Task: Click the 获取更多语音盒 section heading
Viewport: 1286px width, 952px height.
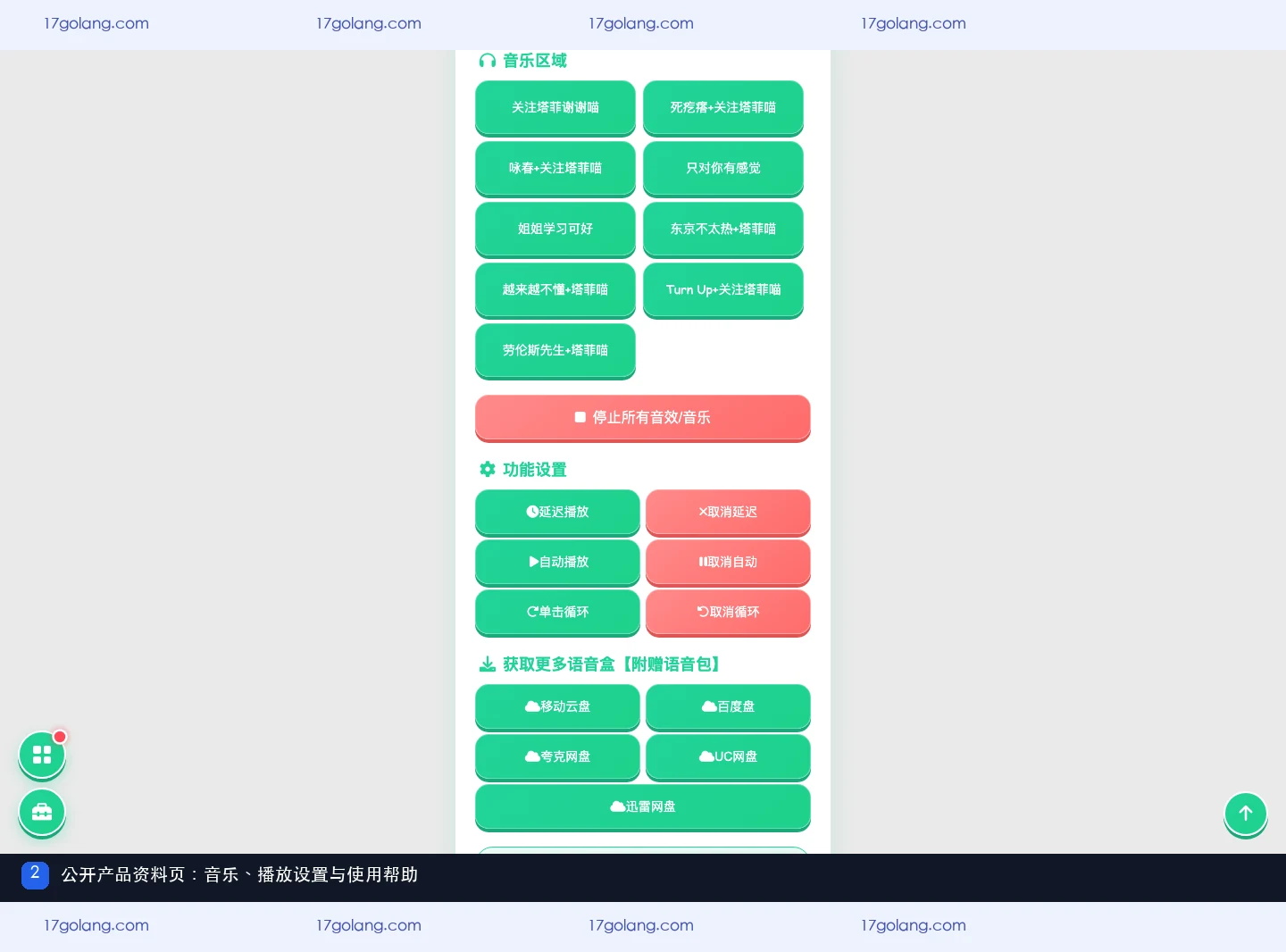Action: point(601,664)
